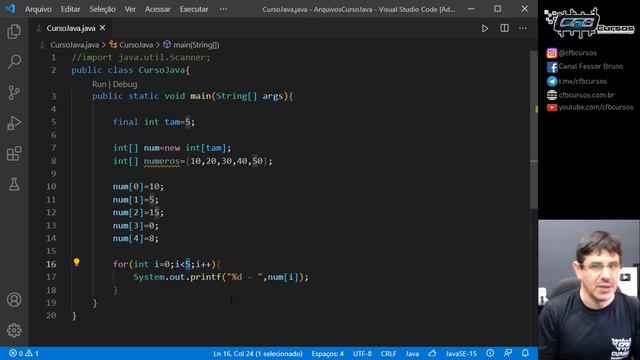Click the editor vertical scrollbar
The height and width of the screenshot is (360, 640).
[x=534, y=131]
